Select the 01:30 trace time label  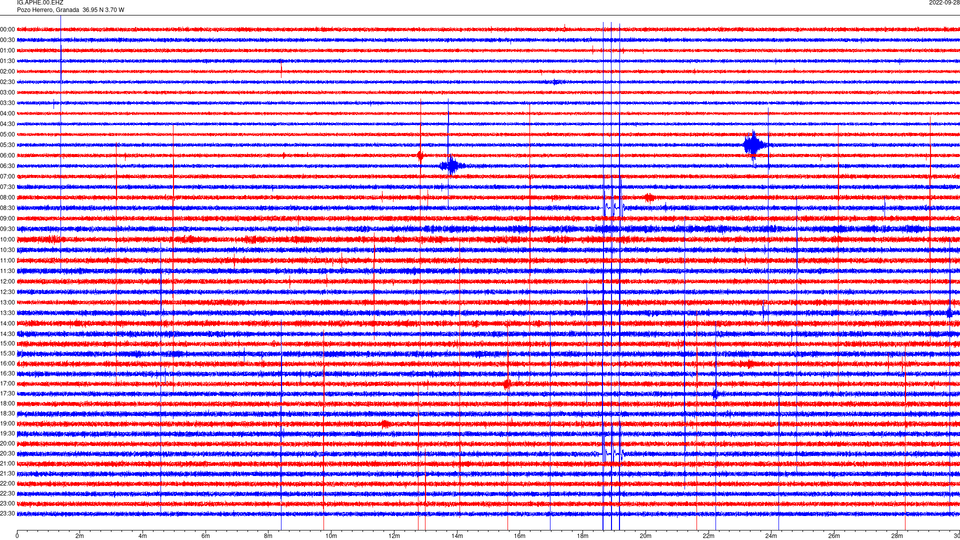coord(7,61)
